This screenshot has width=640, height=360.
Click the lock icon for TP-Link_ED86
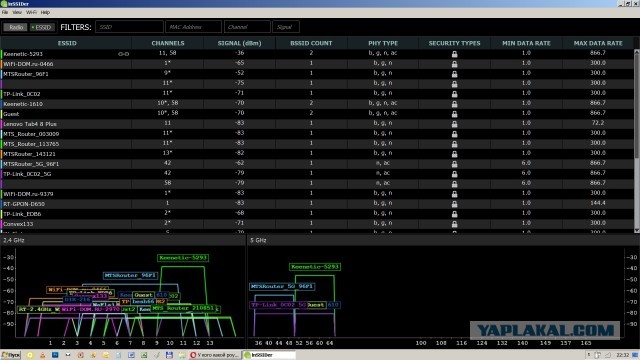click(454, 214)
